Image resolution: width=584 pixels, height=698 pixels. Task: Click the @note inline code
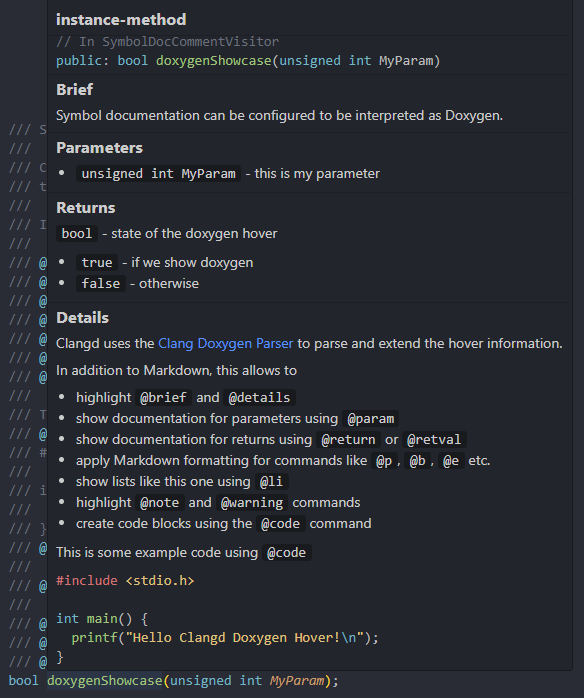[159, 502]
